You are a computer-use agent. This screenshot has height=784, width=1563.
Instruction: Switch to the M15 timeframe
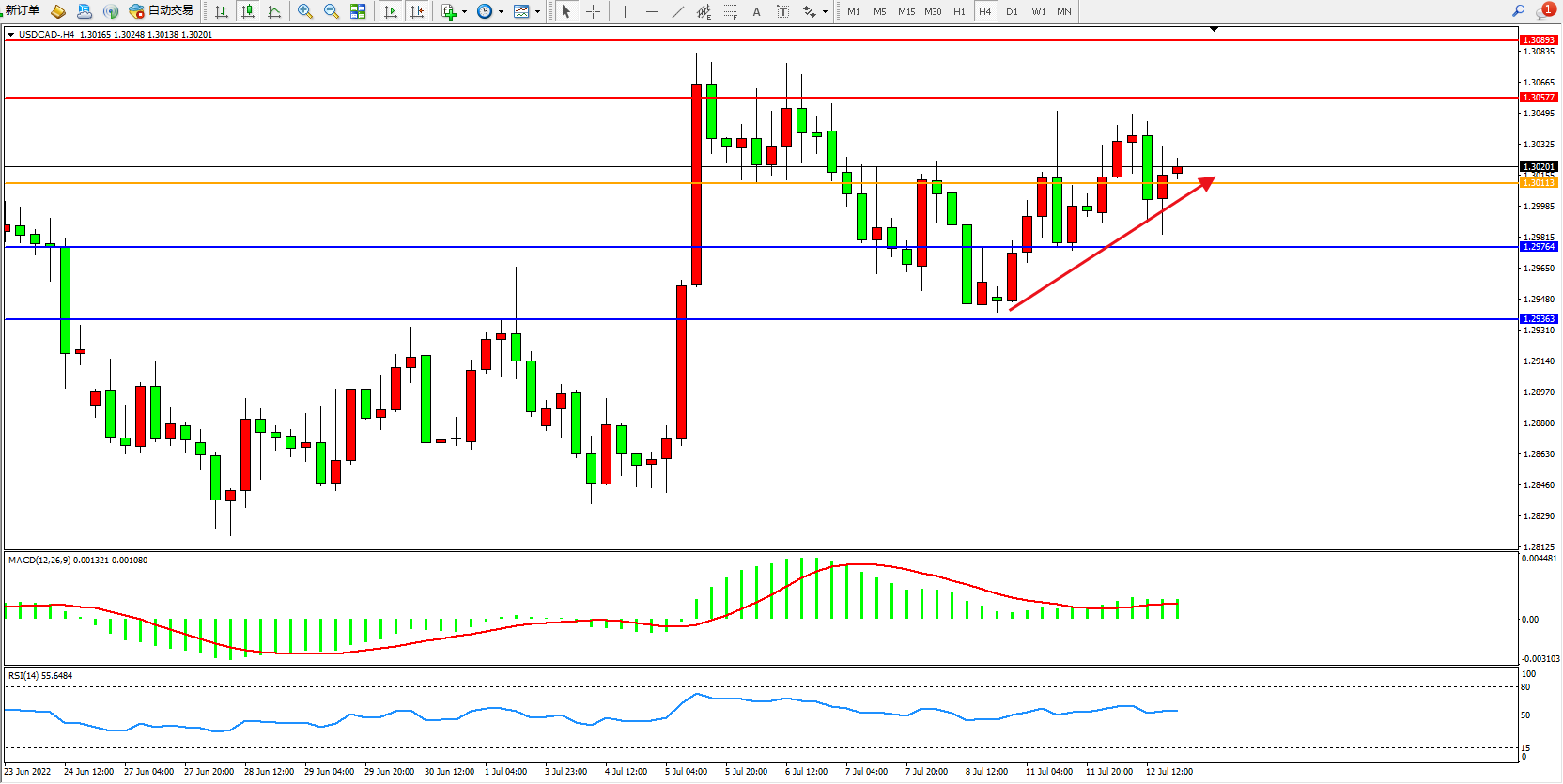[905, 11]
